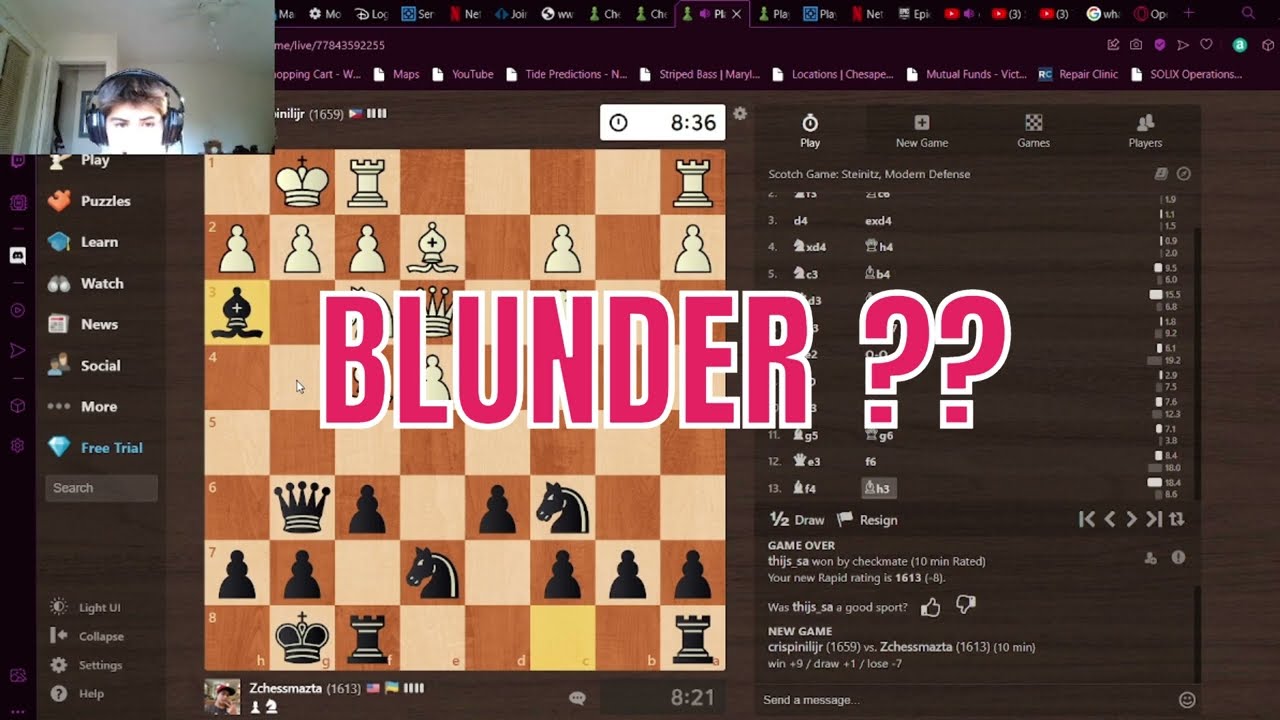Image resolution: width=1280 pixels, height=720 pixels.
Task: Jump to last move
Action: pos(1154,519)
